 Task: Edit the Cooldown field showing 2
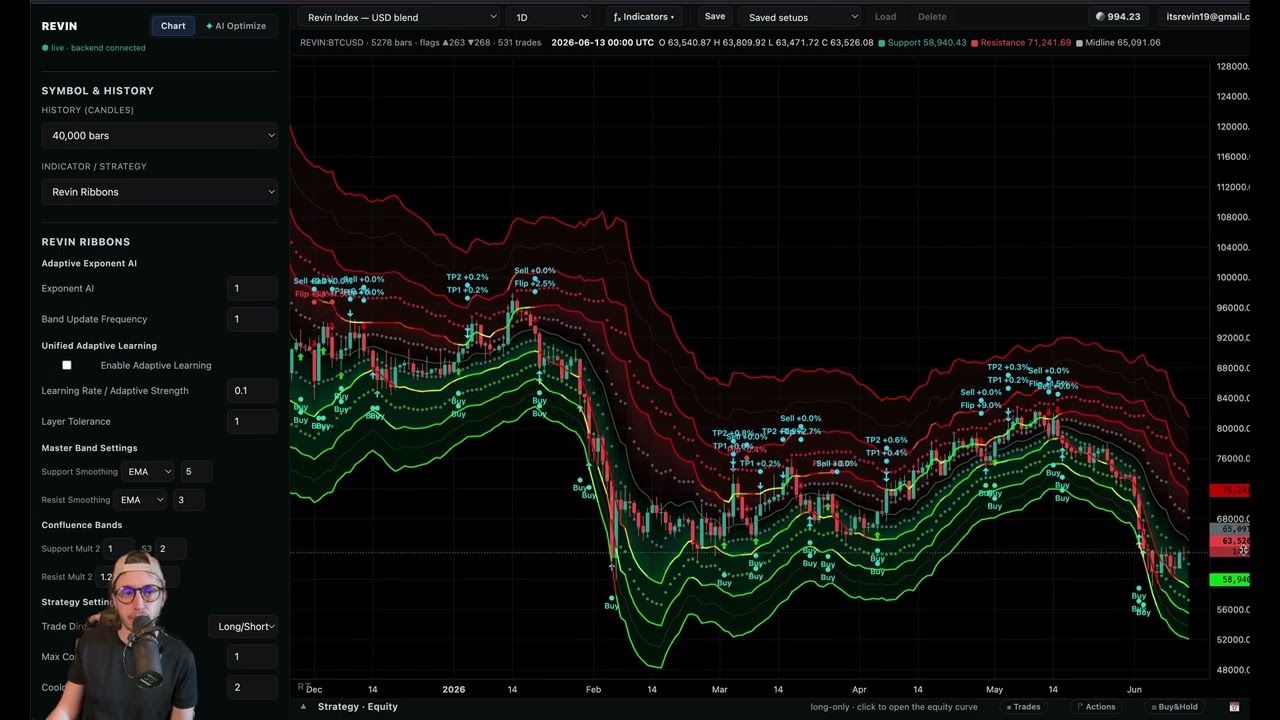252,687
